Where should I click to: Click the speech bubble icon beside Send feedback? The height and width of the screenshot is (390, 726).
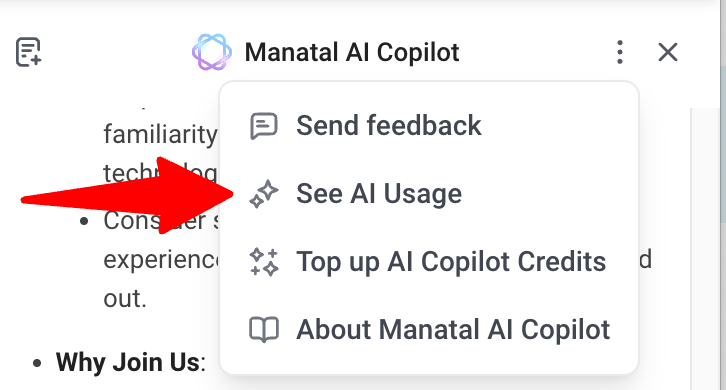click(264, 126)
